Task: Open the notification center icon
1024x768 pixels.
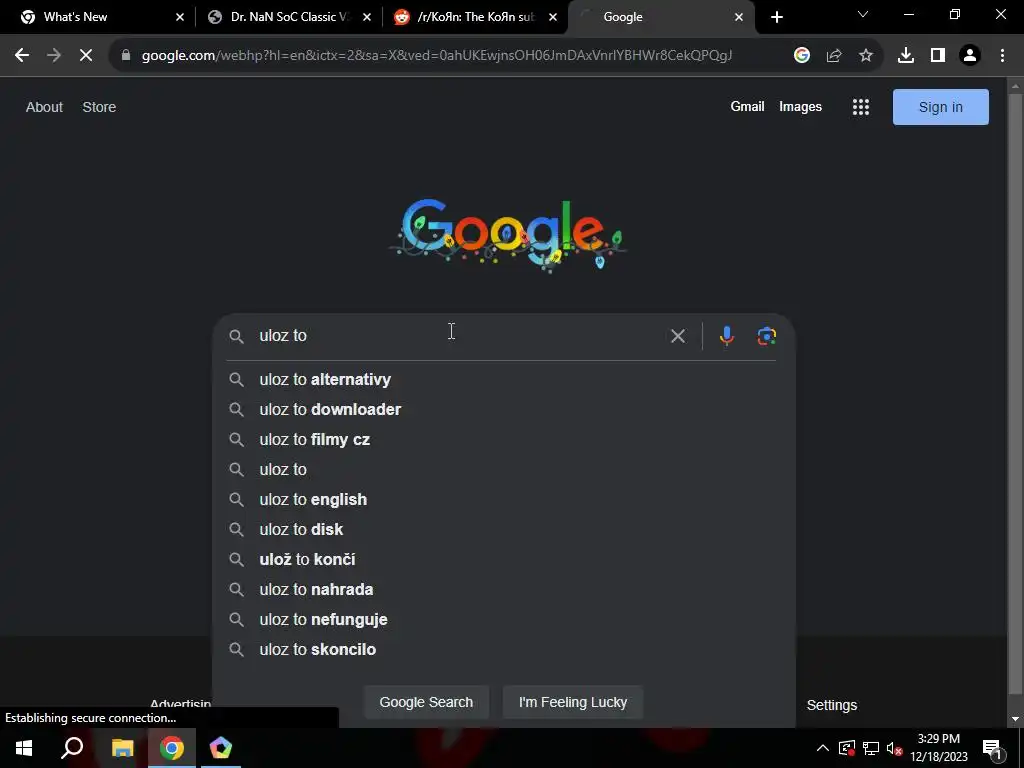Action: coord(992,748)
